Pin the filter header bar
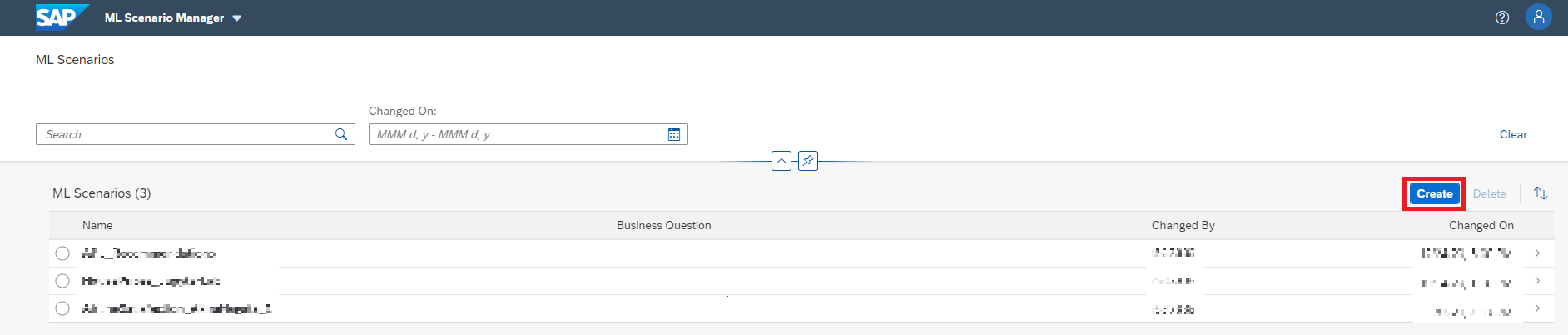The image size is (1568, 335). coord(808,161)
